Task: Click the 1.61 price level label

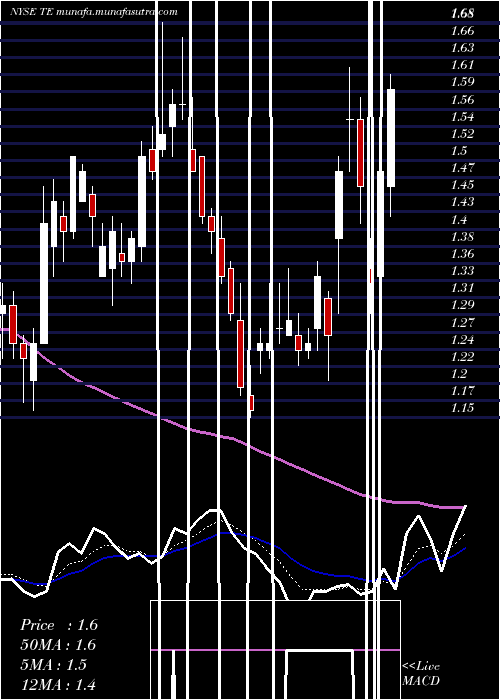Action: [x=462, y=65]
